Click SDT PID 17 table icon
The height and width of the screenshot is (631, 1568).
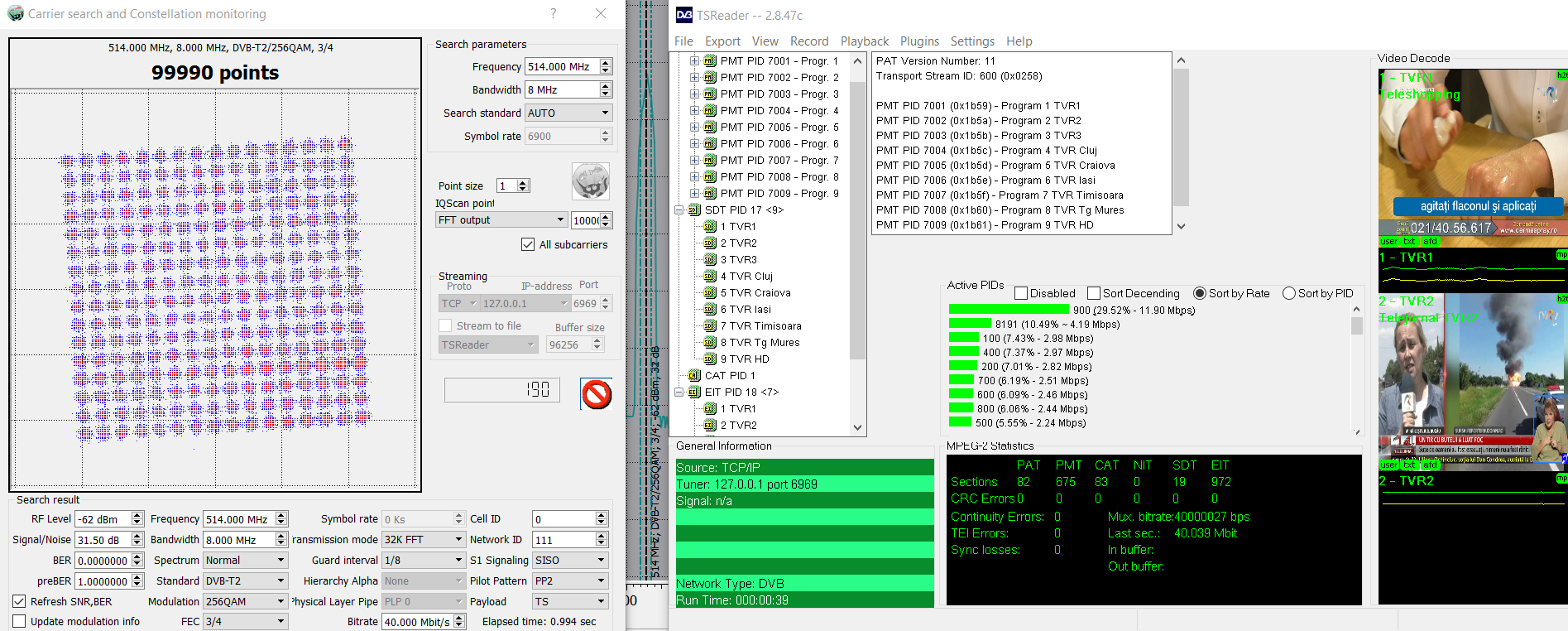click(694, 210)
